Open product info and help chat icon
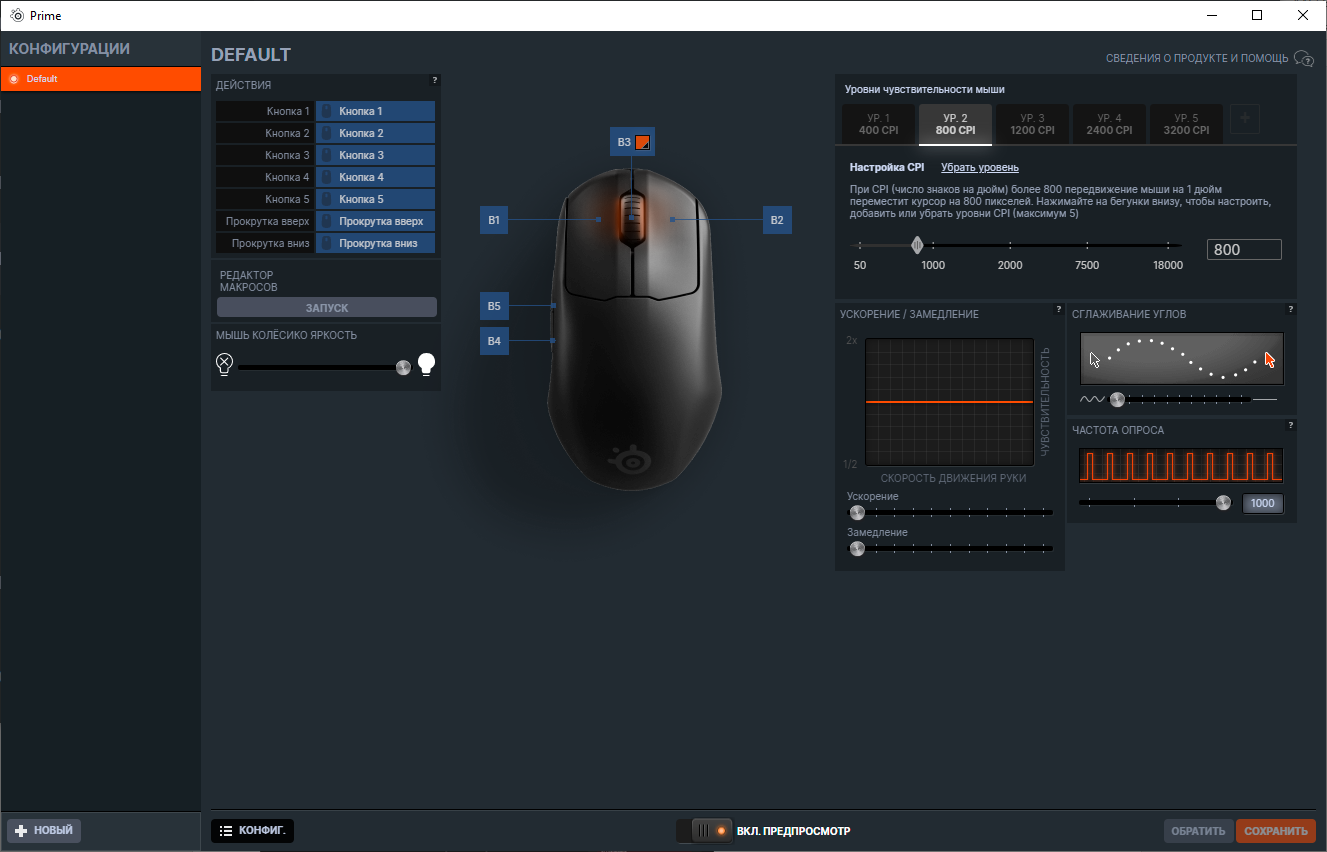 (x=1304, y=59)
